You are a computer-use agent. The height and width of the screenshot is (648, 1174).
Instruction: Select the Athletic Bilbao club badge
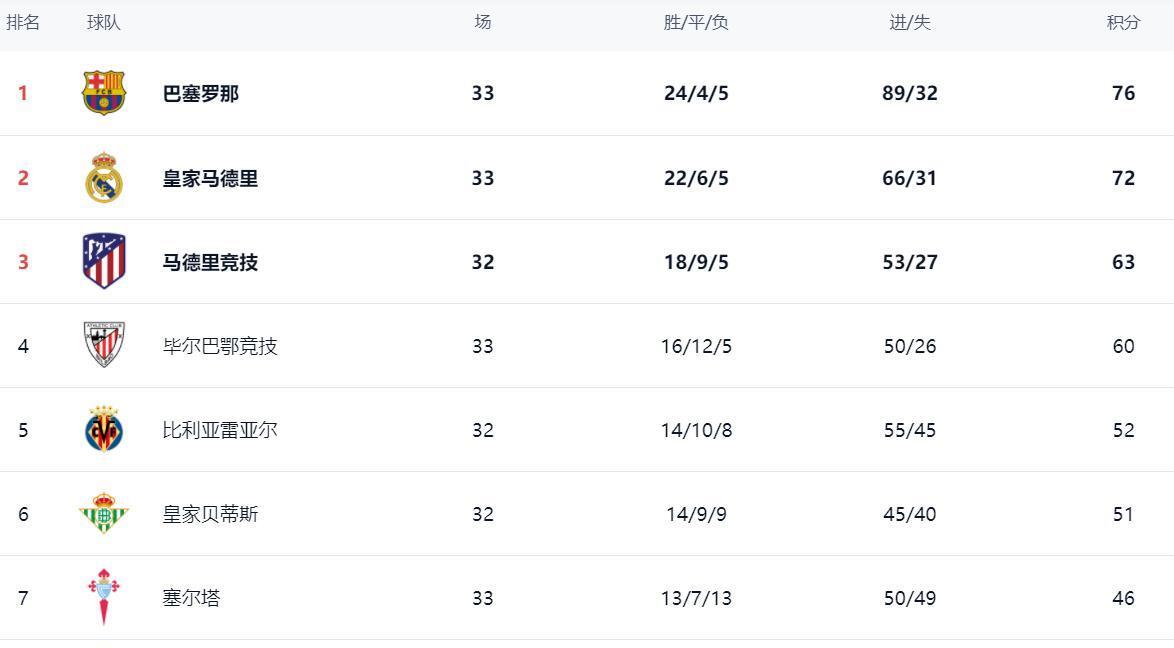click(x=104, y=345)
